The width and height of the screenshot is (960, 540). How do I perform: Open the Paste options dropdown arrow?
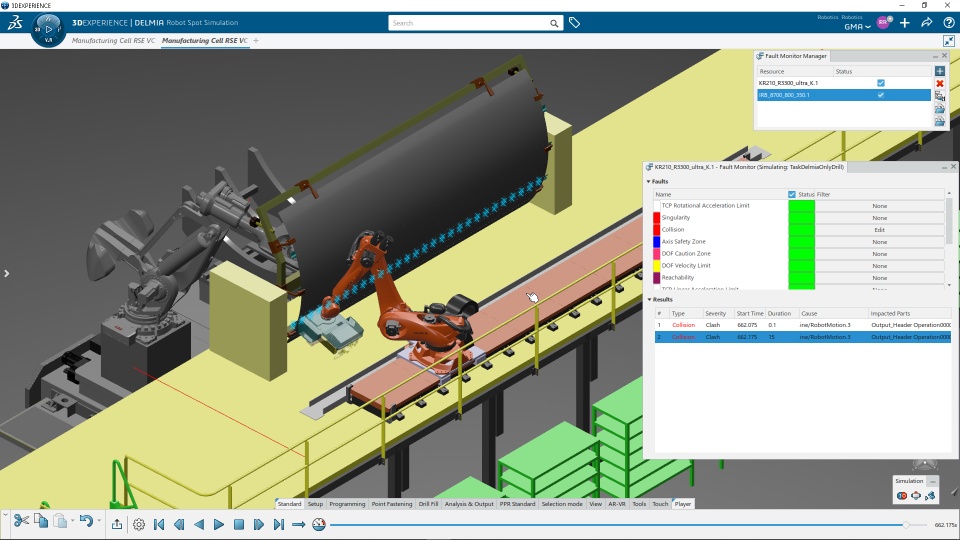click(72, 521)
